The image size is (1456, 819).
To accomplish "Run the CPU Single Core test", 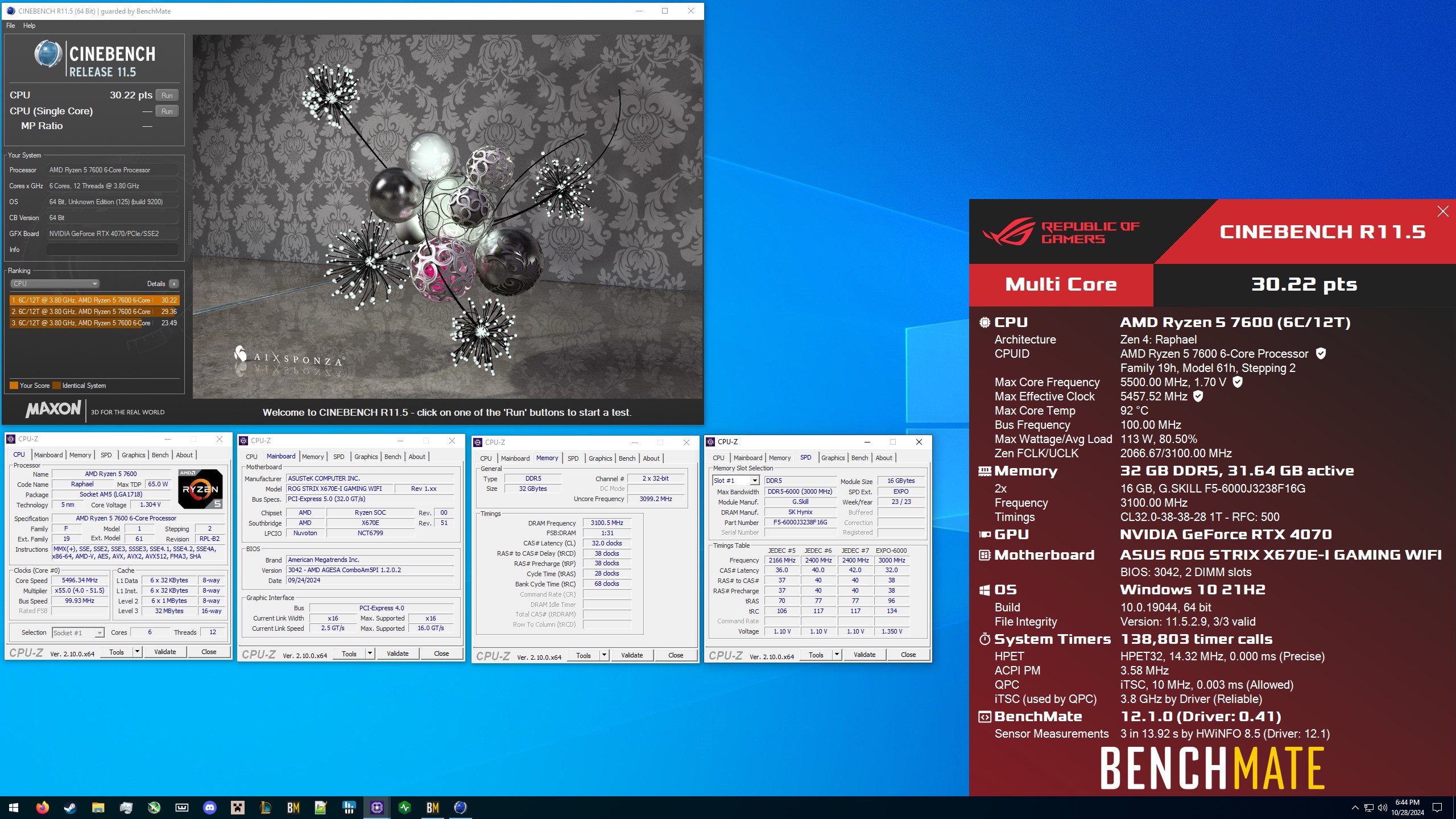I will pos(167,111).
